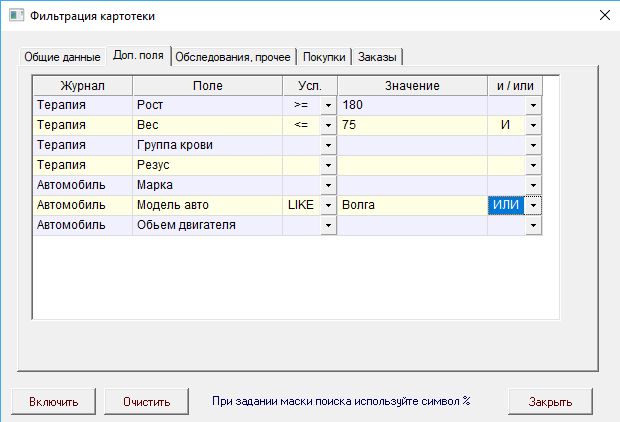Click the window icon in the title bar

pyautogui.click(x=16, y=16)
